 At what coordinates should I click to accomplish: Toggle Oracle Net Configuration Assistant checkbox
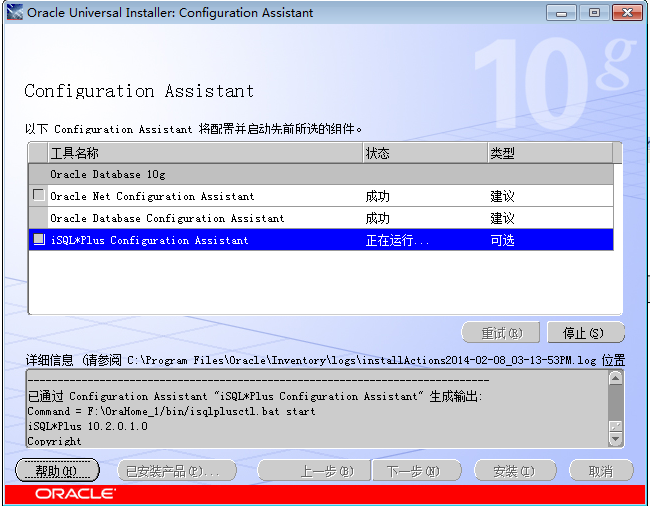[39, 195]
